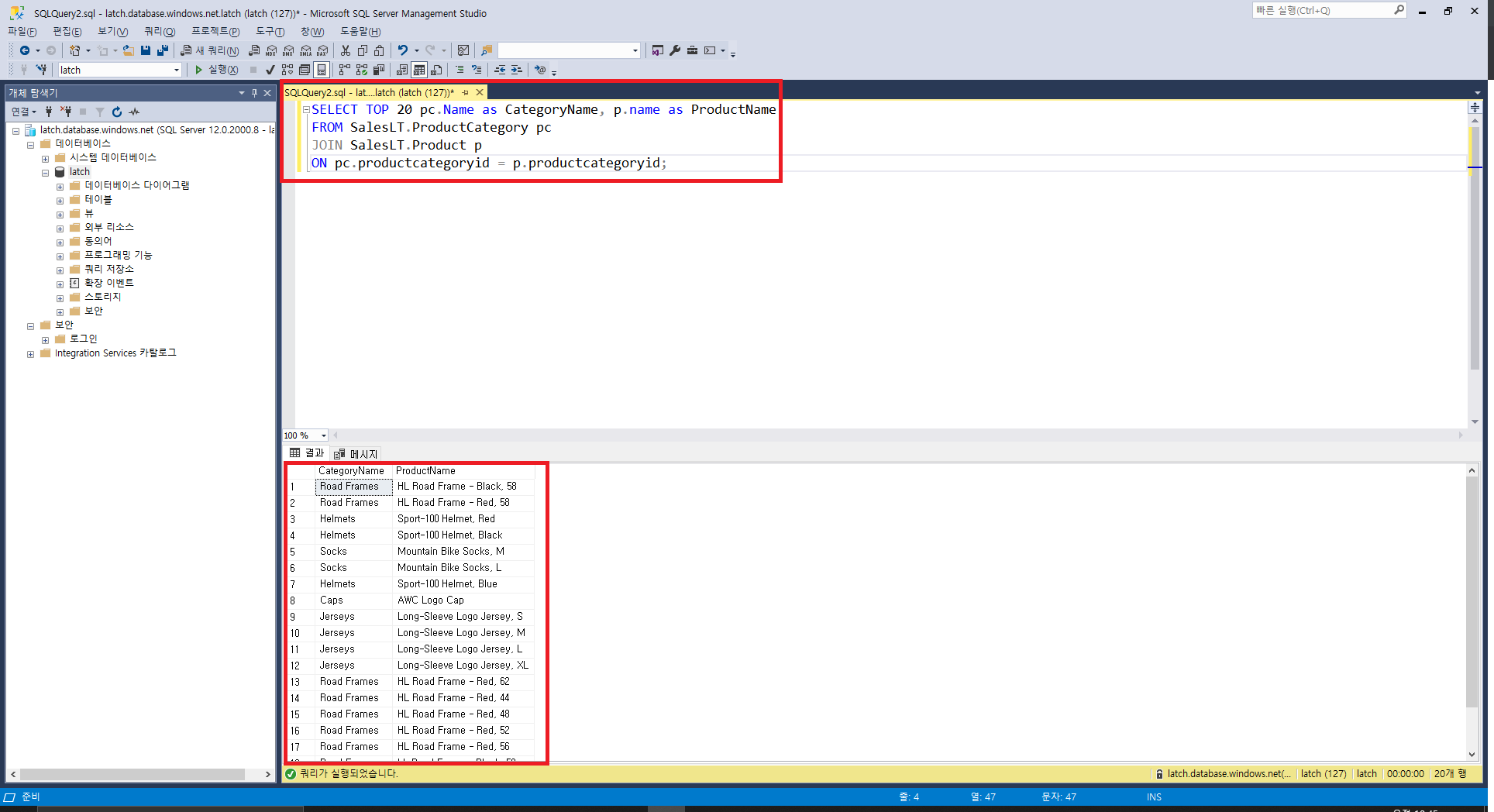Open Activity Monitor in Object Explorer
1494x812 pixels.
click(x=134, y=112)
